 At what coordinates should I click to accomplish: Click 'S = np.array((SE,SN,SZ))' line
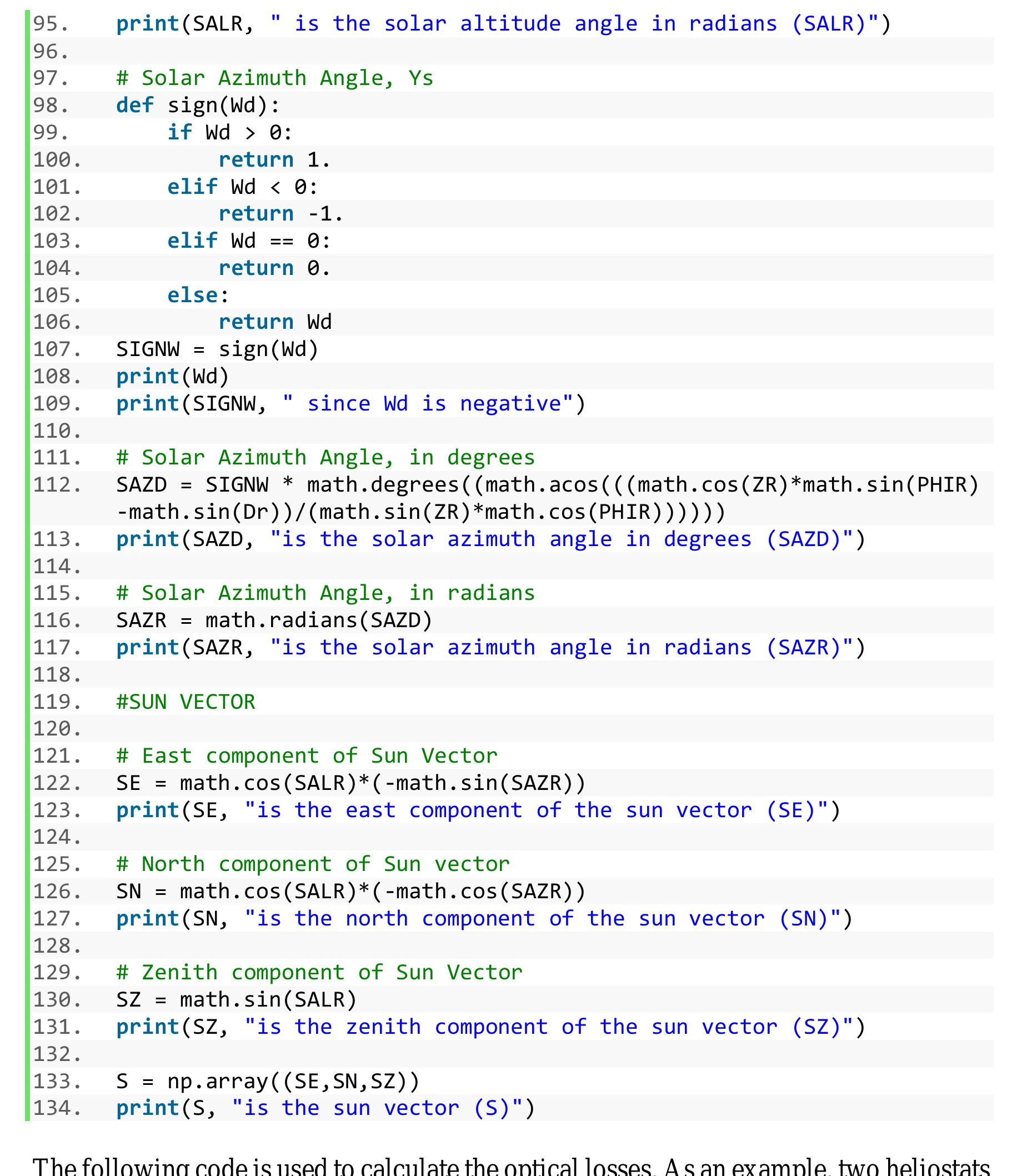coord(267,1081)
